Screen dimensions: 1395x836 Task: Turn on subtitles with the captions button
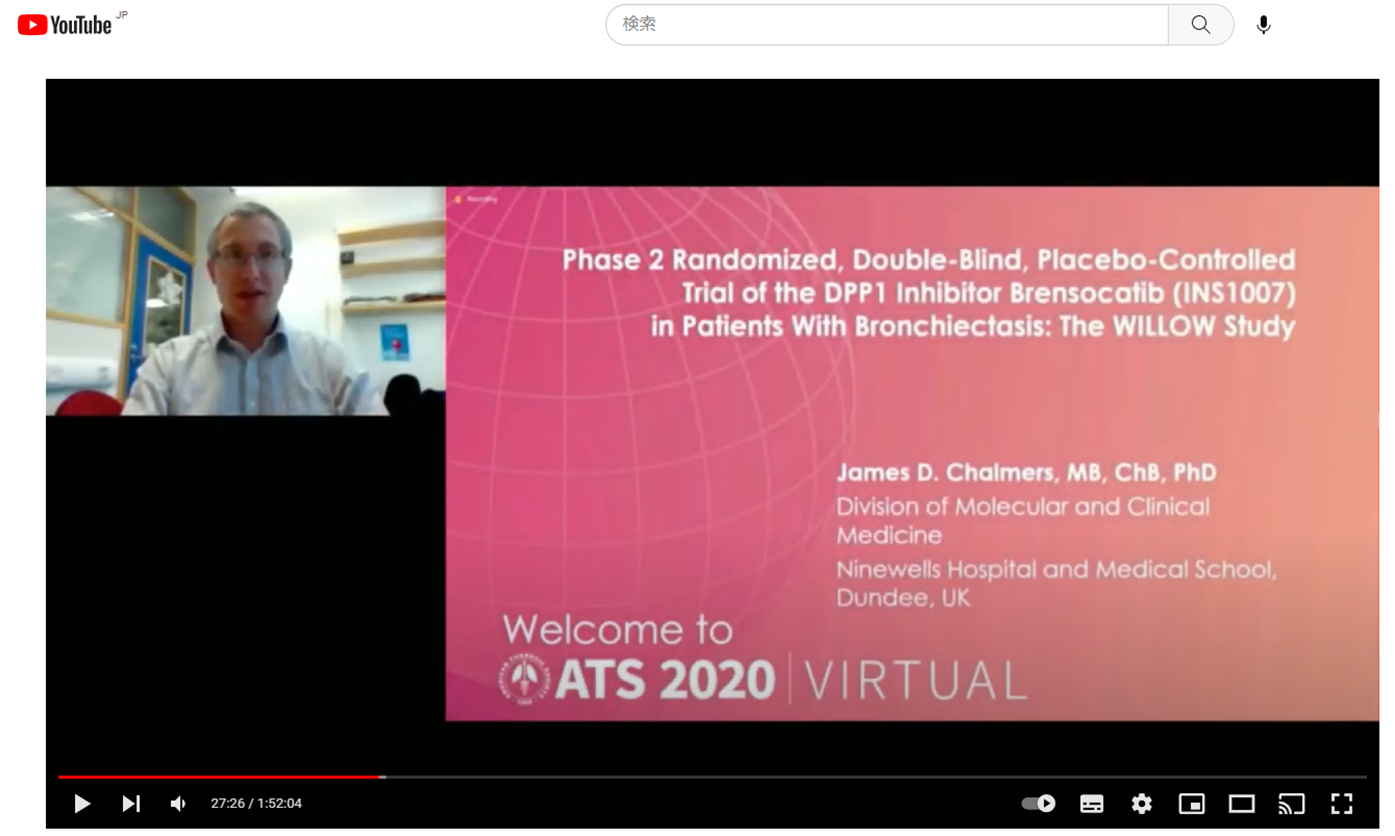[1092, 804]
